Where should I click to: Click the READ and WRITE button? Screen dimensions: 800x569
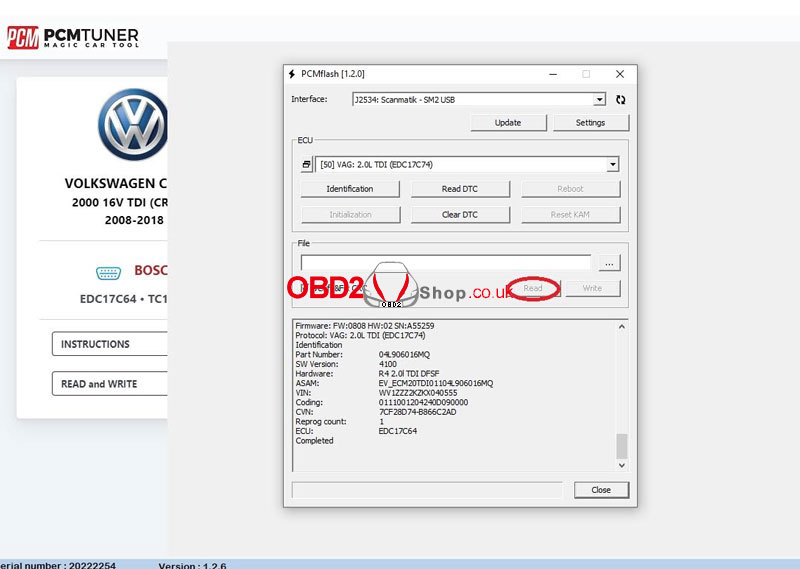point(110,384)
